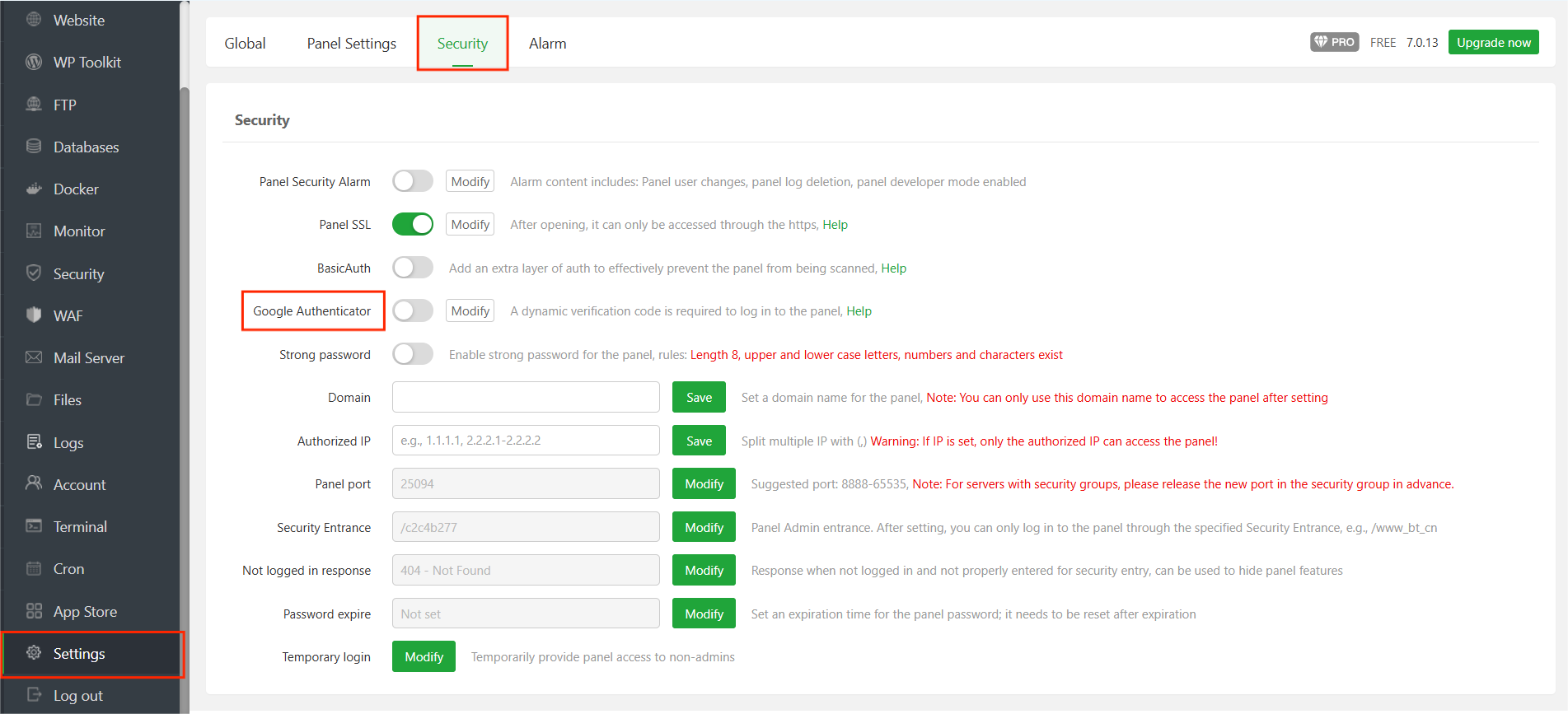Open the Panel Settings tab
The height and width of the screenshot is (714, 1568).
point(351,44)
